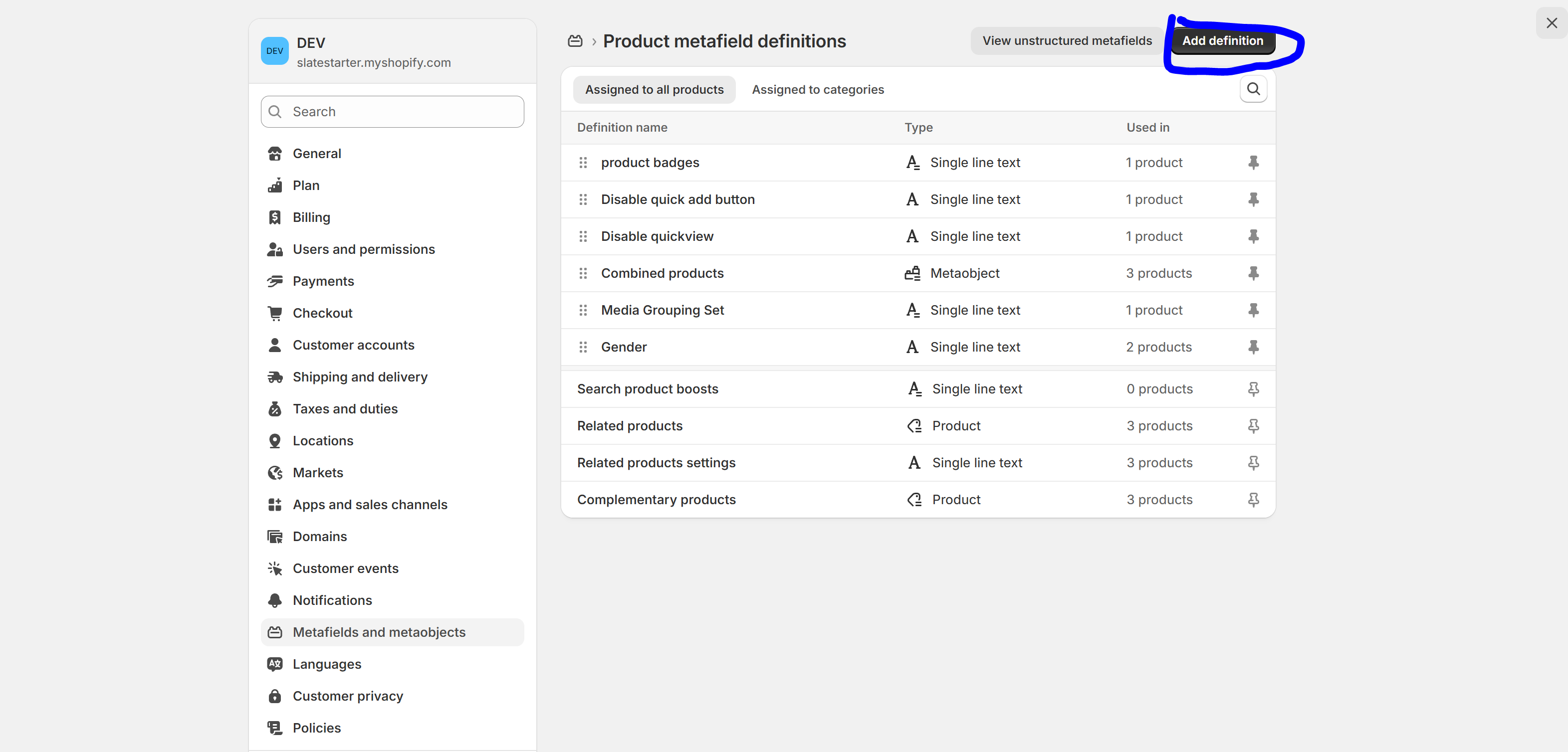Unpin the product badges definition
1568x752 pixels.
coord(1253,163)
